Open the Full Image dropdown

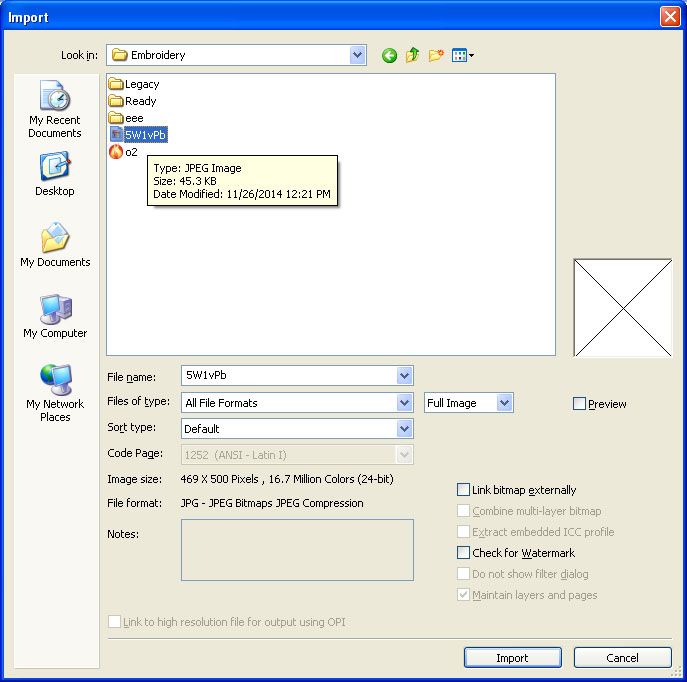[504, 403]
